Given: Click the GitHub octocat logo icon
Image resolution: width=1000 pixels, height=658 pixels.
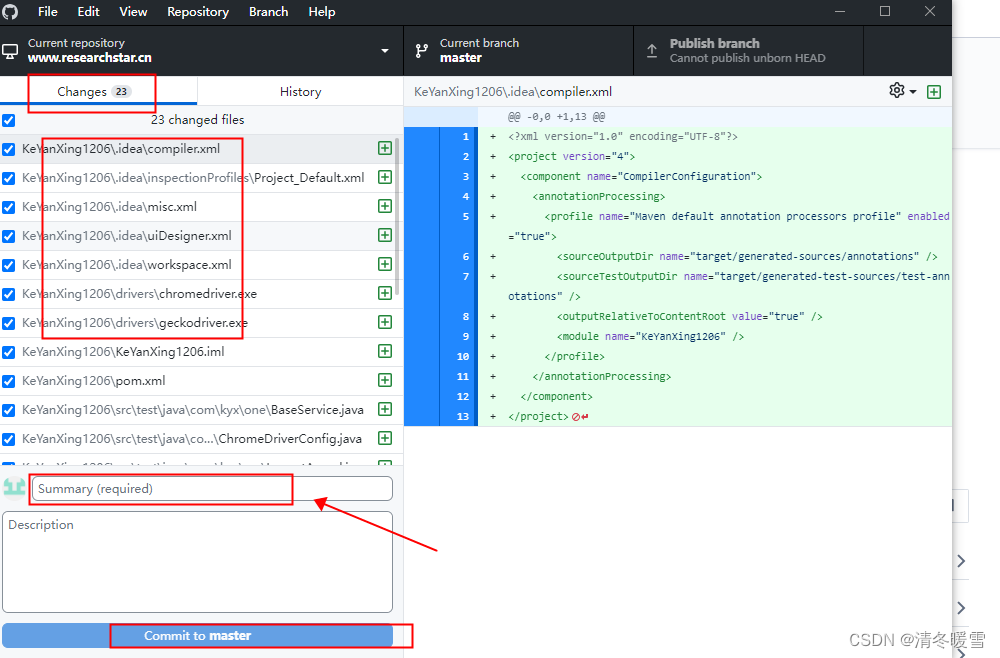Looking at the screenshot, I should tap(11, 11).
